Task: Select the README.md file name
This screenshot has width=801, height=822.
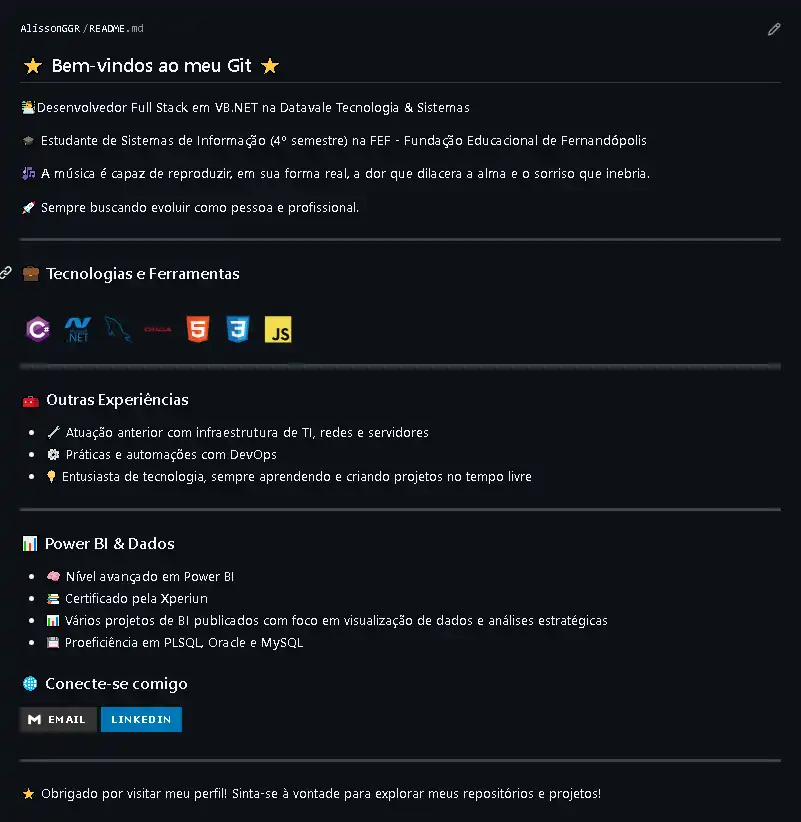Action: pos(116,28)
